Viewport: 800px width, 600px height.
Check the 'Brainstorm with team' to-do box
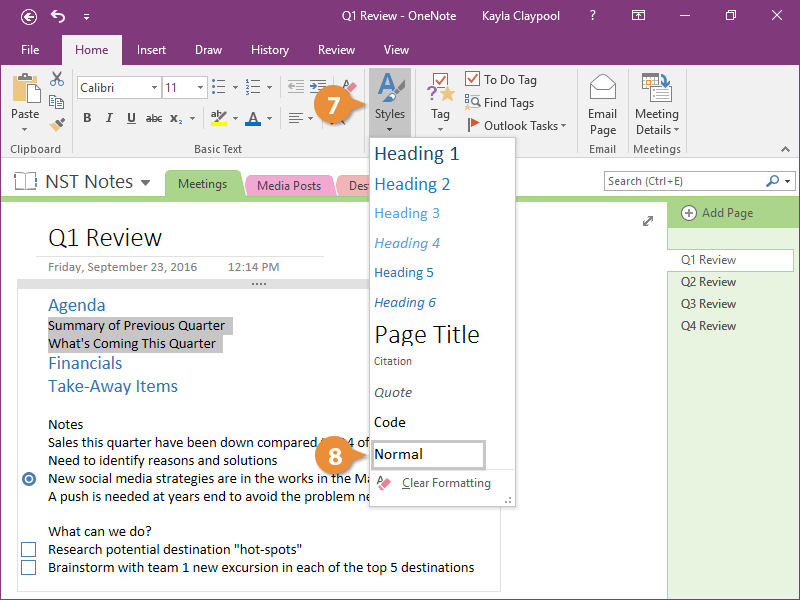tap(28, 568)
